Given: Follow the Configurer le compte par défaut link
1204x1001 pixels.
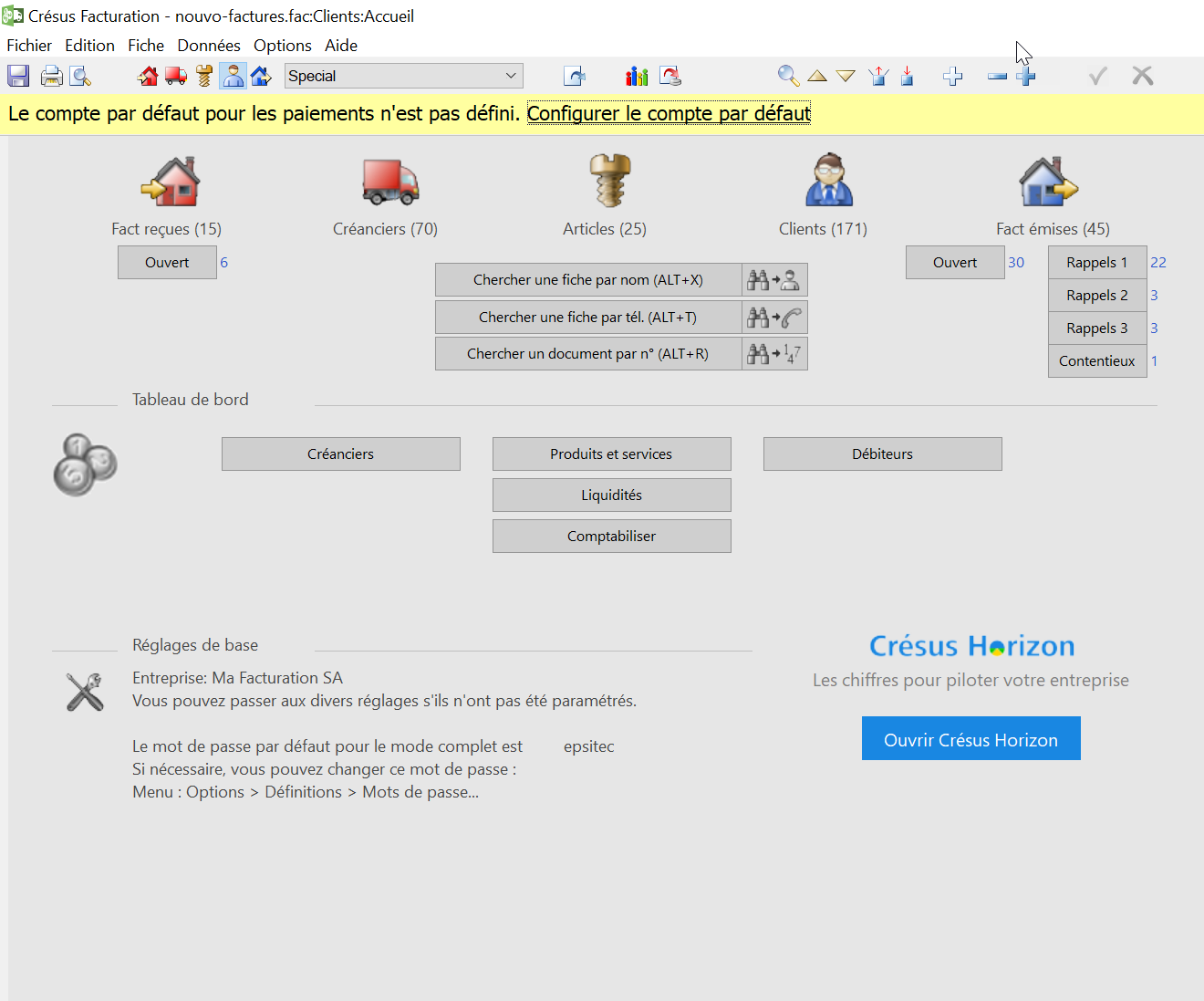Looking at the screenshot, I should 669,113.
